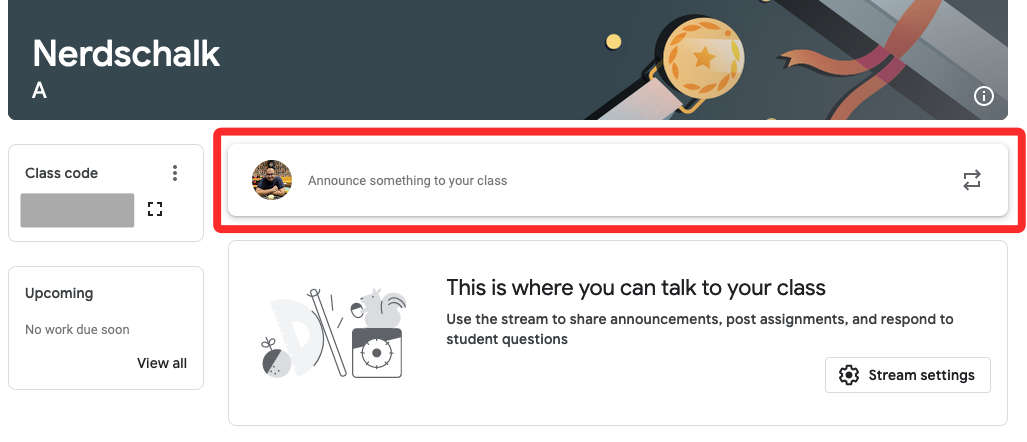Select the greyed-out class code box

77,210
